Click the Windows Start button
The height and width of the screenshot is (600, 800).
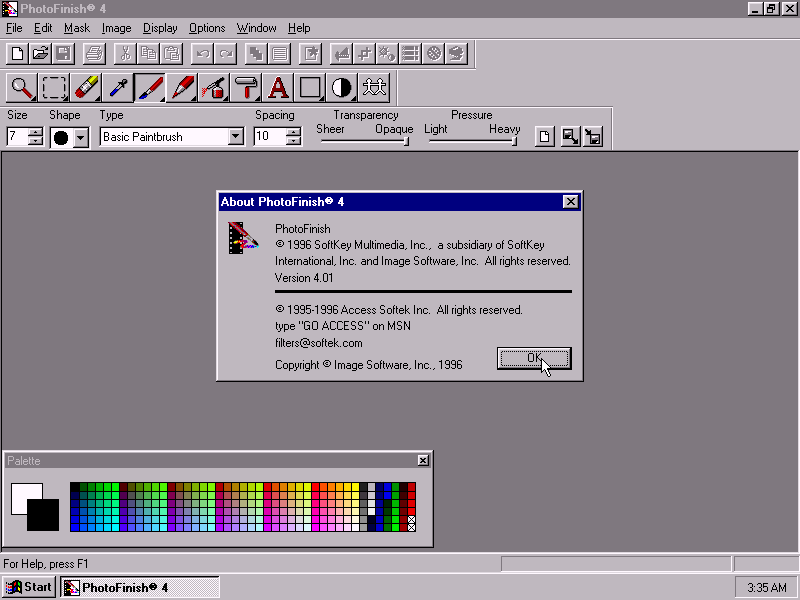click(x=29, y=587)
